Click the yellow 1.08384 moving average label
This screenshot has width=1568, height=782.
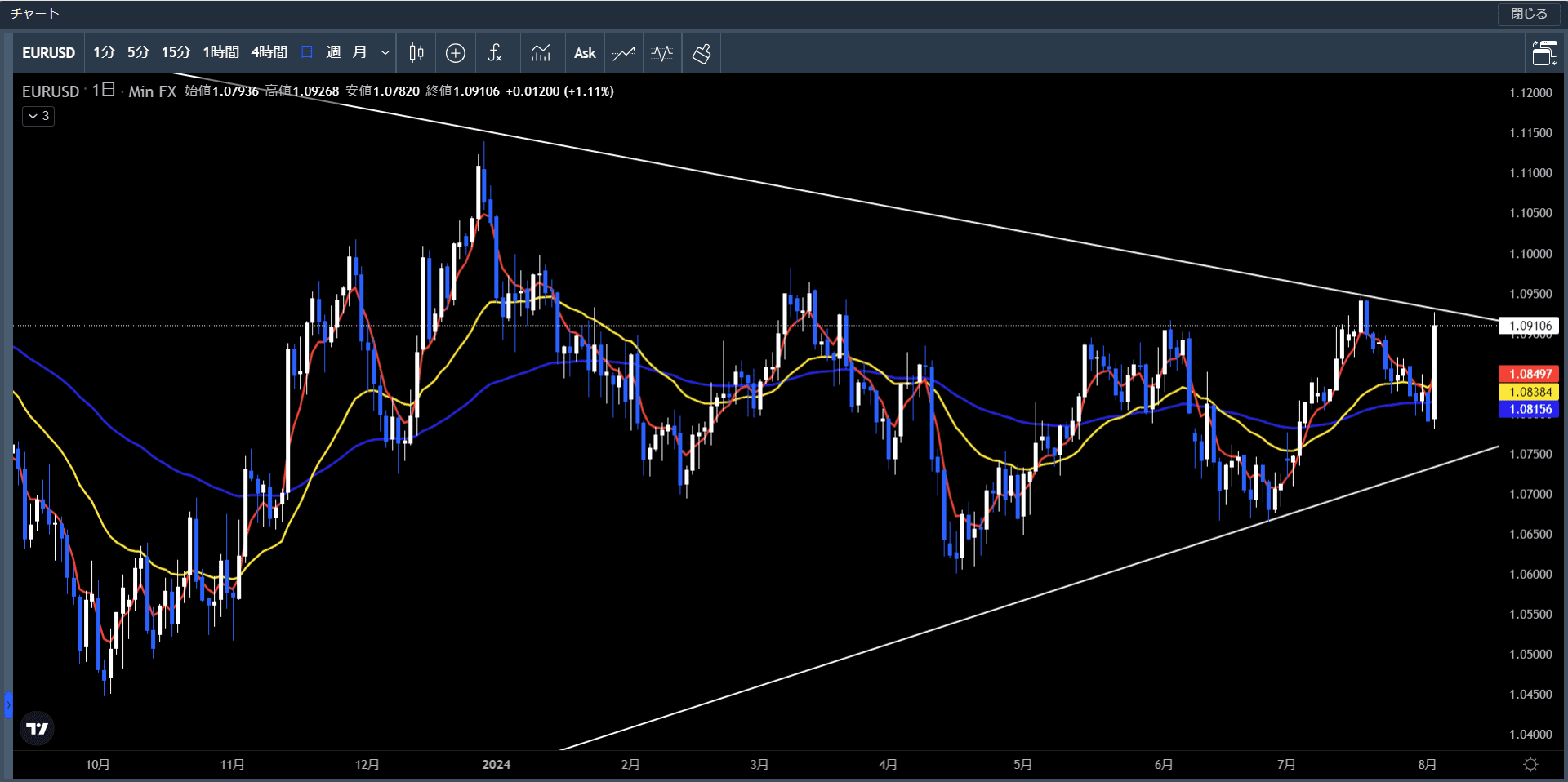pyautogui.click(x=1530, y=392)
